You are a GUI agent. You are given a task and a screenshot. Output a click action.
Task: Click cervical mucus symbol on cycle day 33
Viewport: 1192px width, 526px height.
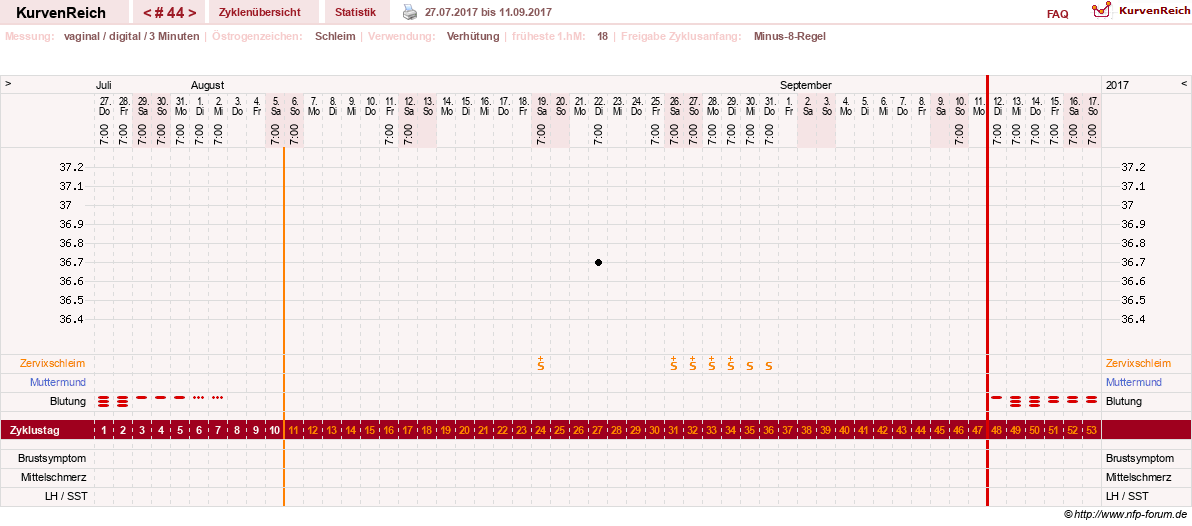click(x=712, y=363)
